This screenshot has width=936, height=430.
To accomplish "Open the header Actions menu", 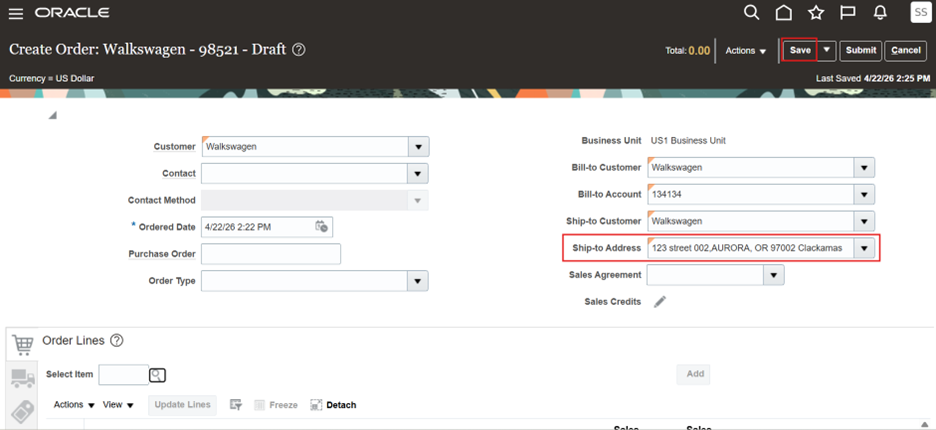I will [746, 51].
